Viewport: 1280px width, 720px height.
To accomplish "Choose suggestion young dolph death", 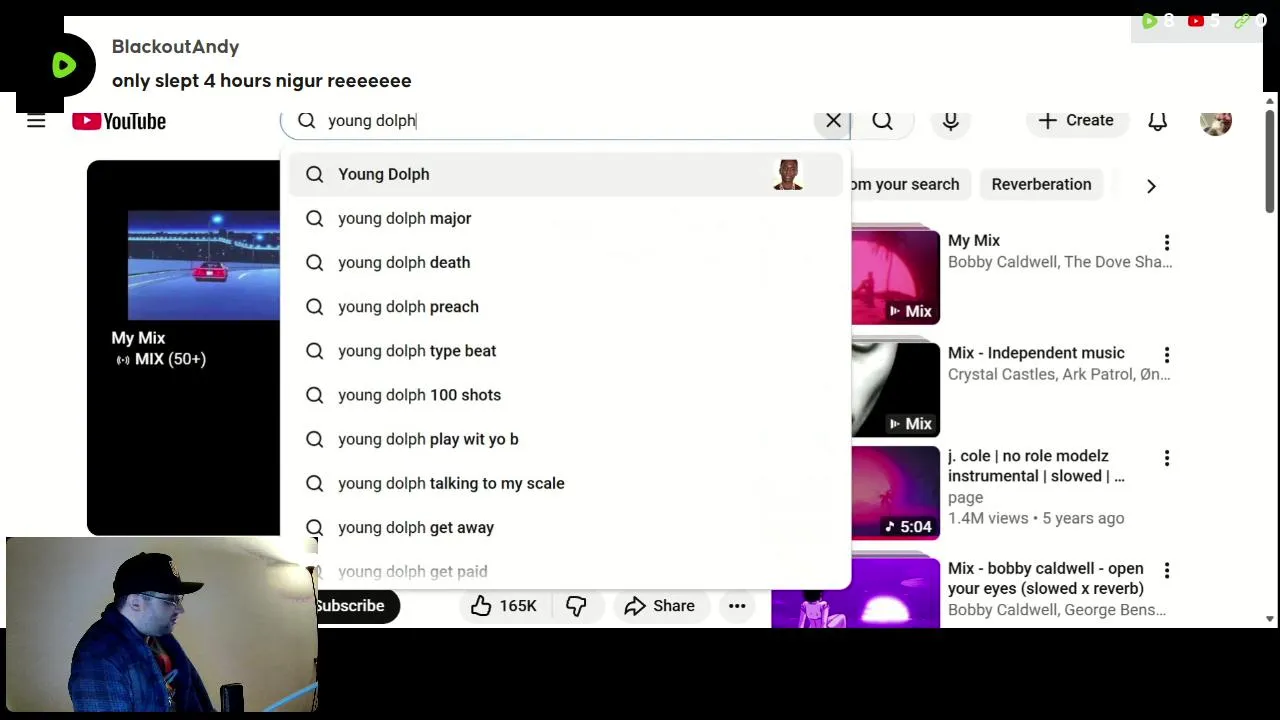I will [566, 262].
